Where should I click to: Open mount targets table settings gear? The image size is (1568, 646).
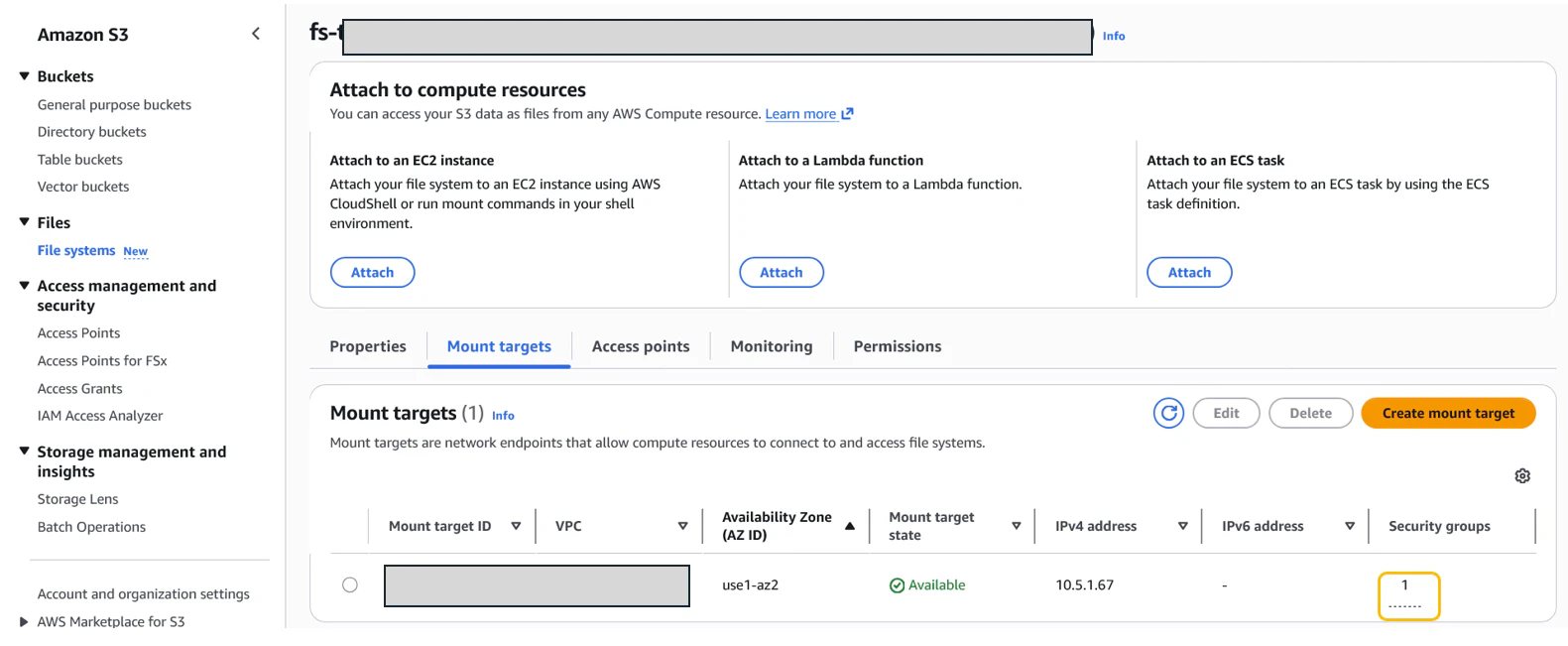tap(1522, 476)
